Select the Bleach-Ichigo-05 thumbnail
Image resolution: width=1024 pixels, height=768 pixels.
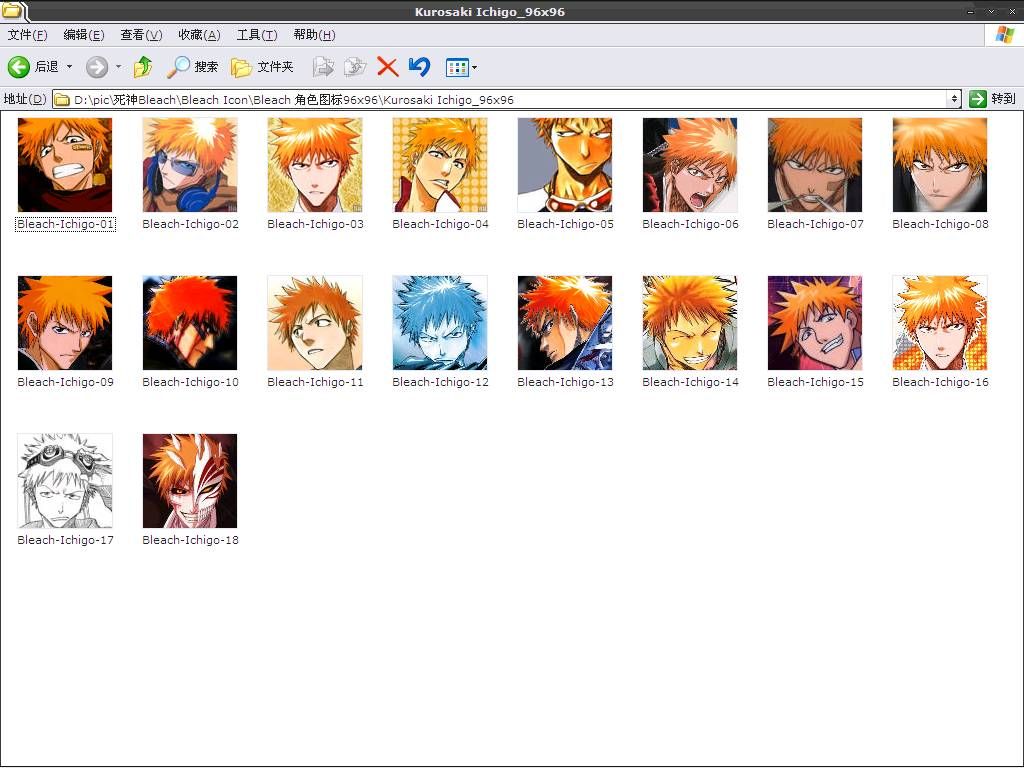tap(565, 165)
